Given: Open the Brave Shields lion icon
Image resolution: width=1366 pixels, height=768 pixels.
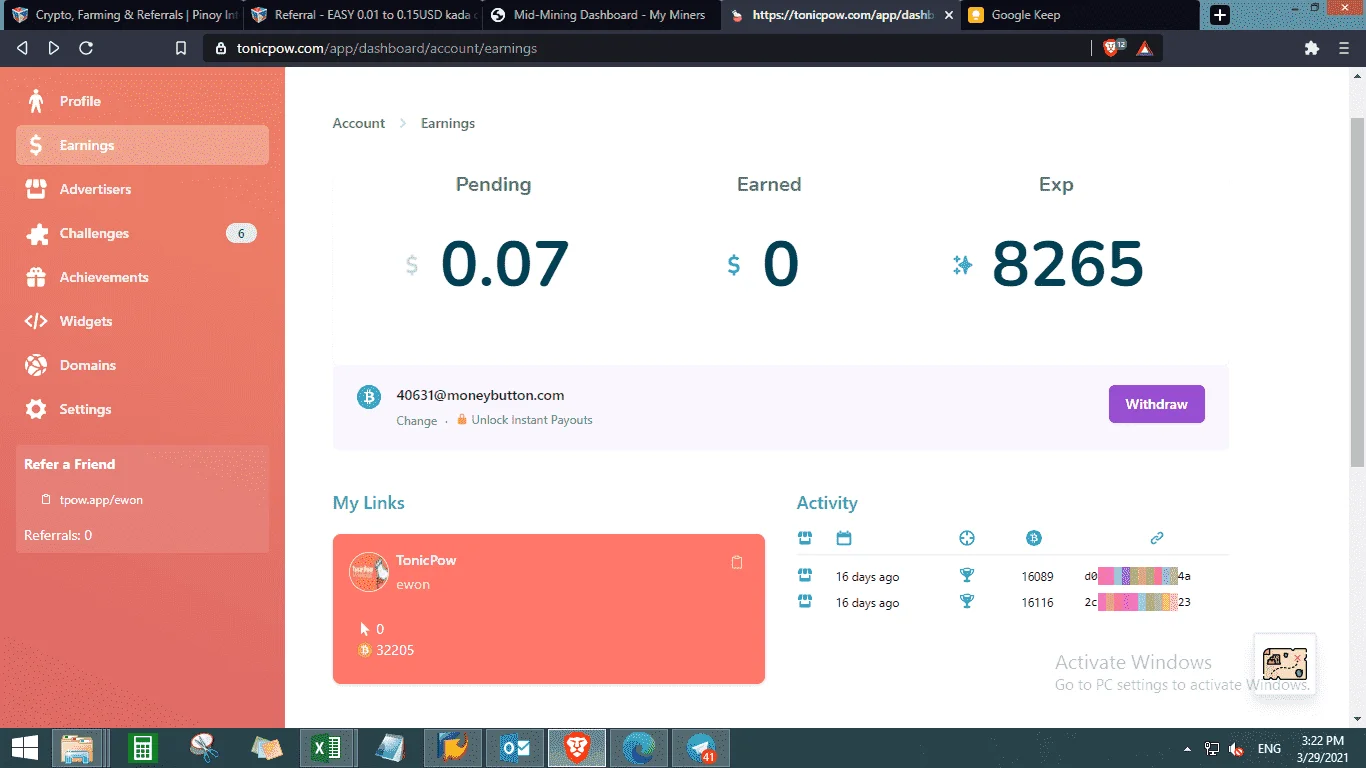Looking at the screenshot, I should click(x=1112, y=47).
